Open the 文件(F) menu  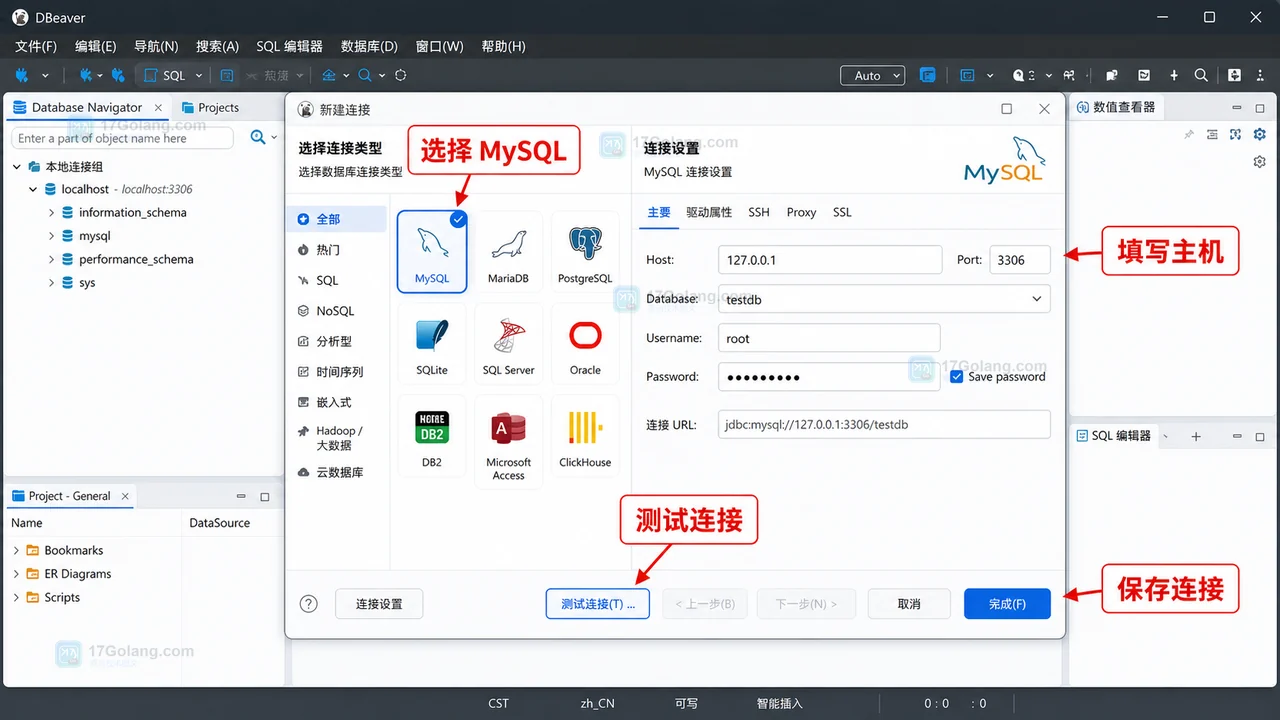tap(36, 46)
